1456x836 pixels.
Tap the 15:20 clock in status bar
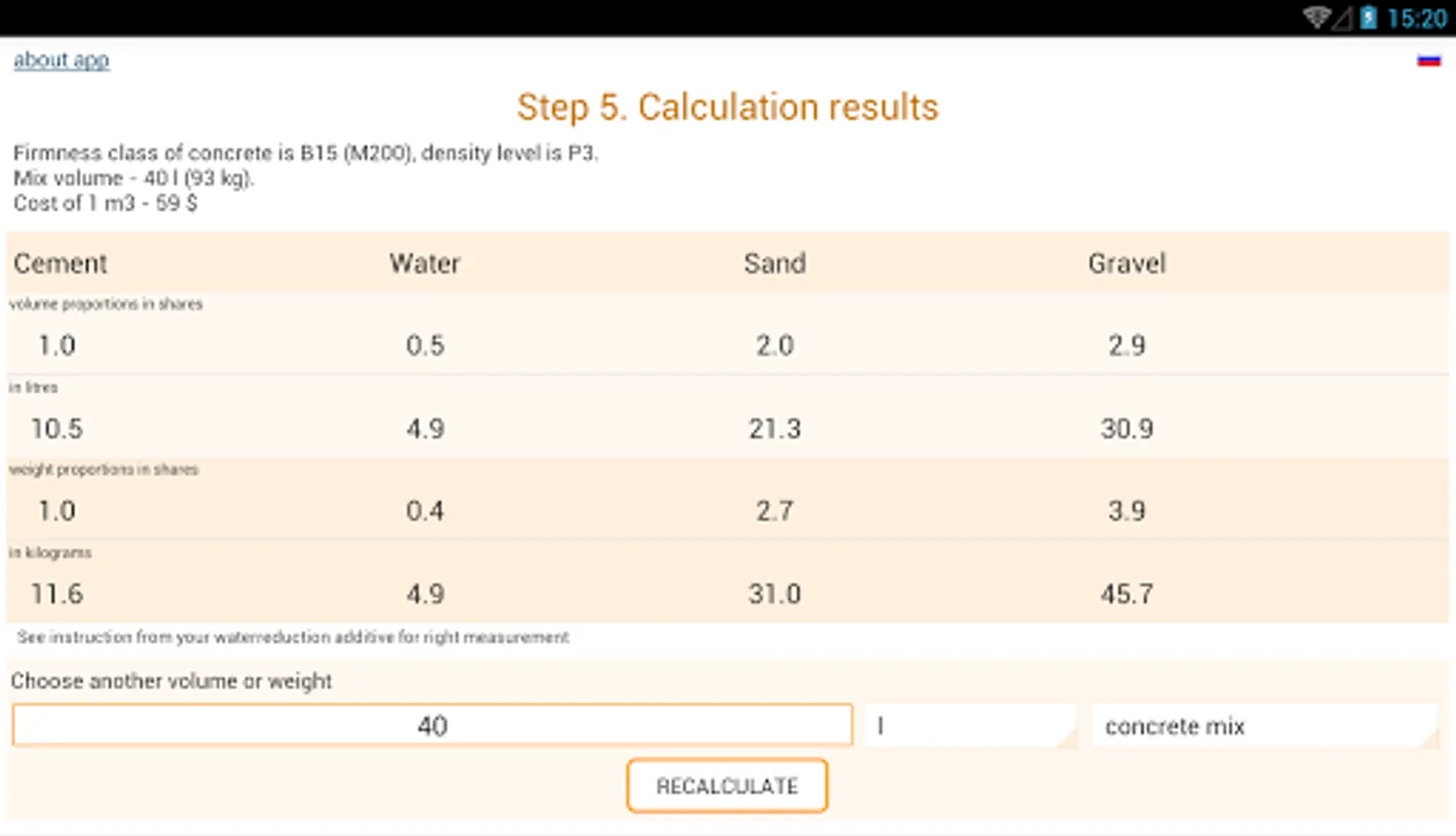point(1416,18)
